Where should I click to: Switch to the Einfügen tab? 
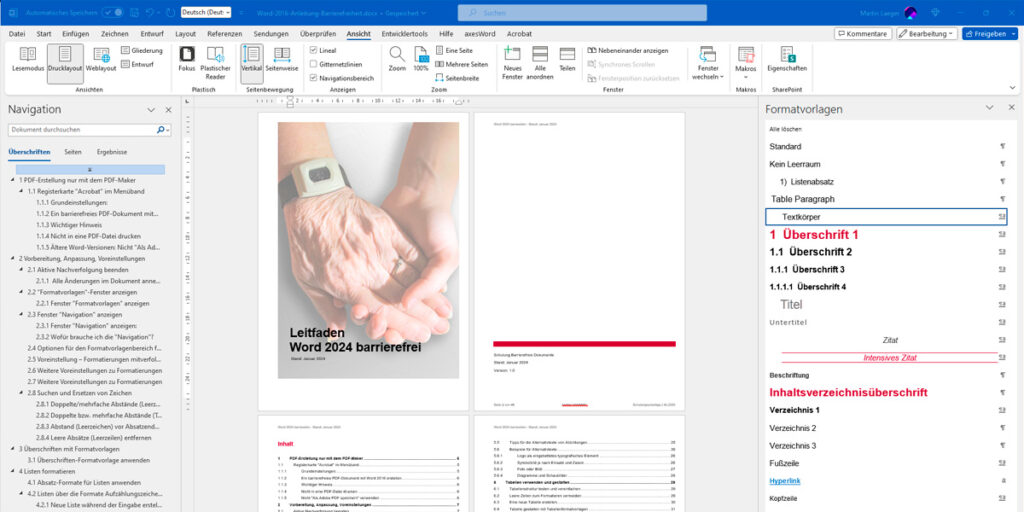pyautogui.click(x=76, y=34)
